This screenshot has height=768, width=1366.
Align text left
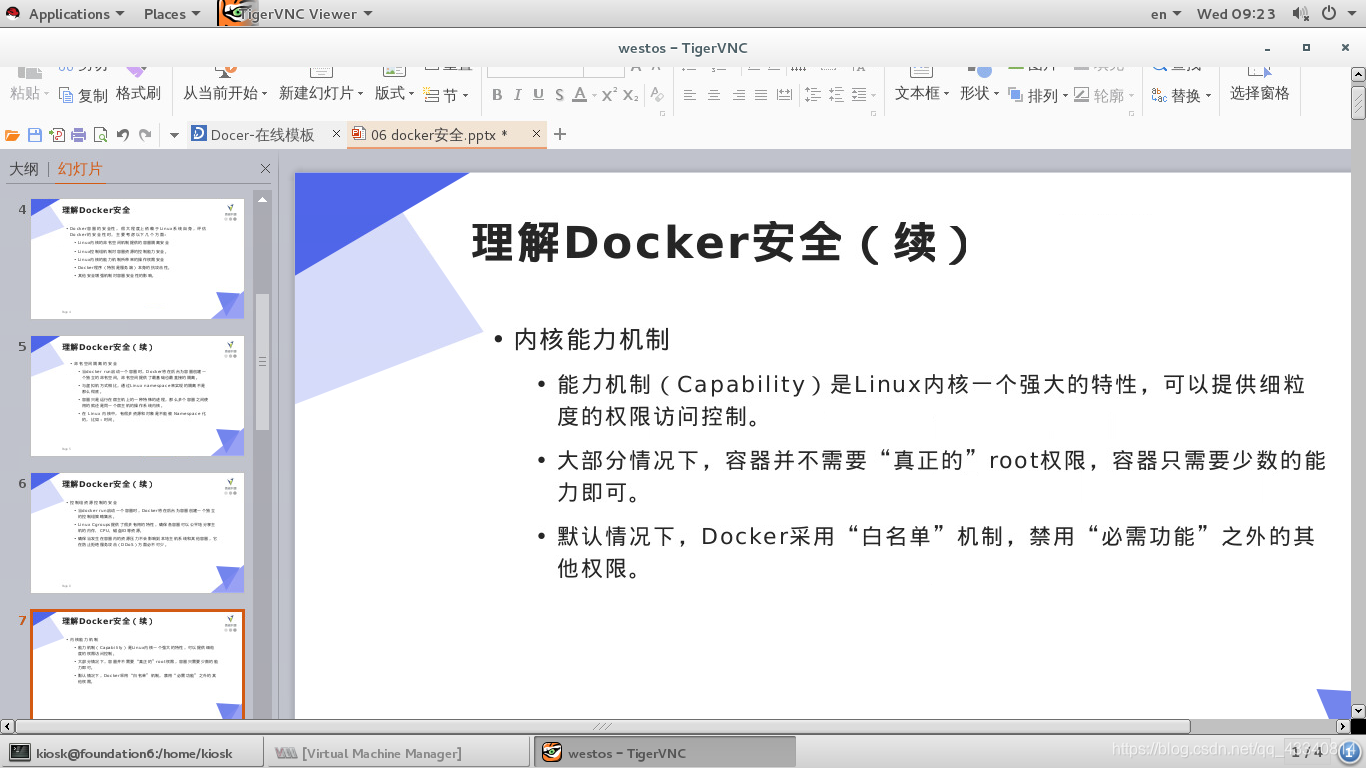tap(690, 95)
